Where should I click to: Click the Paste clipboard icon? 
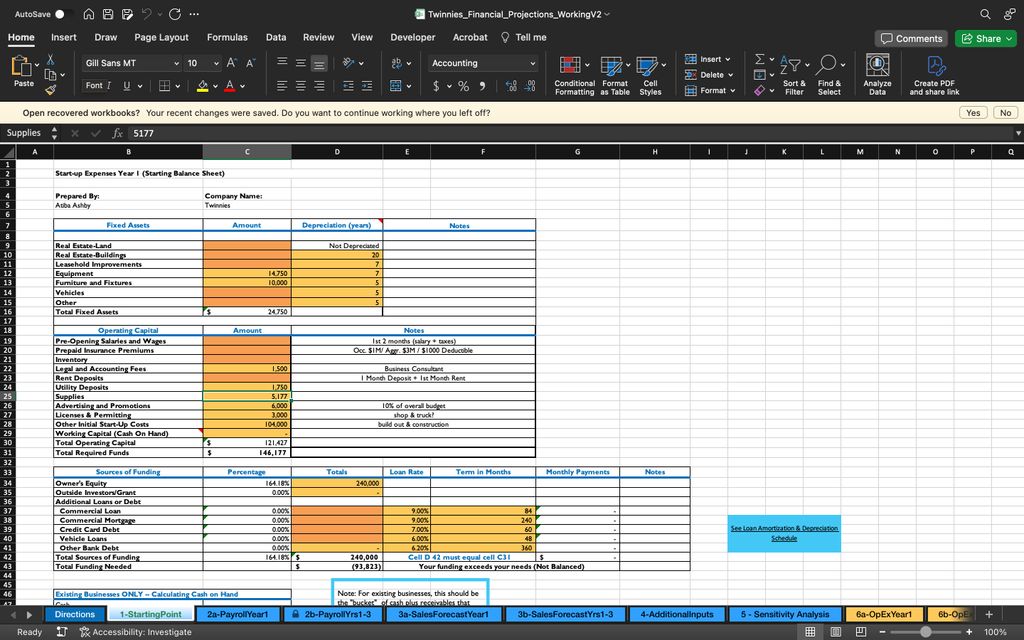click(22, 67)
